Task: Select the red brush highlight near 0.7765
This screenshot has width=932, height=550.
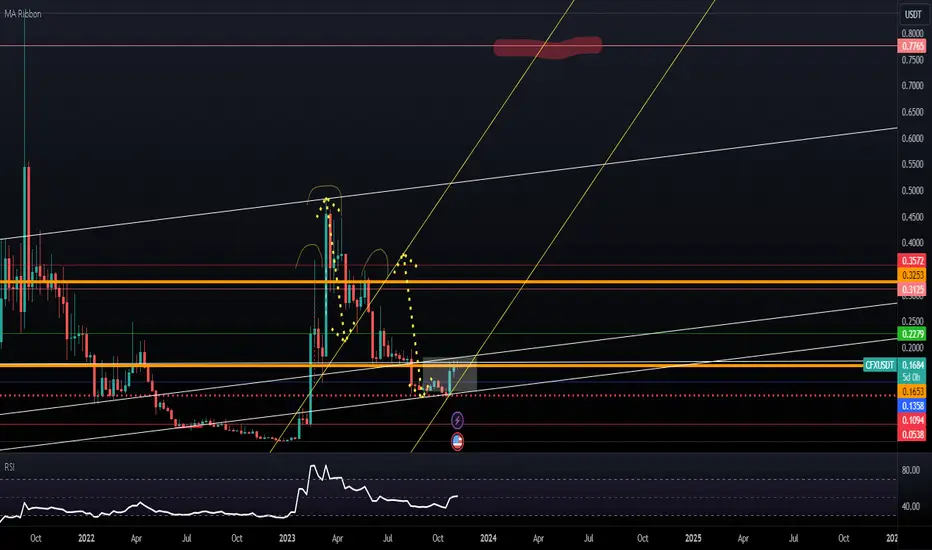Action: click(547, 48)
